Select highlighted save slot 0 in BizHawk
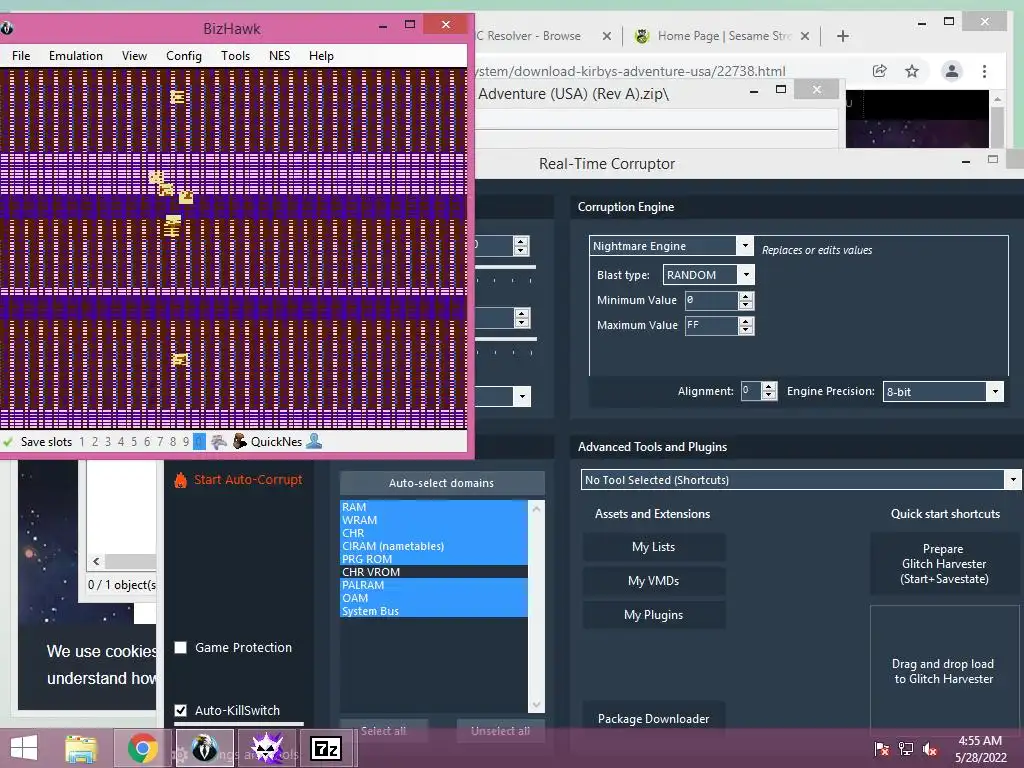1024x768 pixels. [199, 442]
